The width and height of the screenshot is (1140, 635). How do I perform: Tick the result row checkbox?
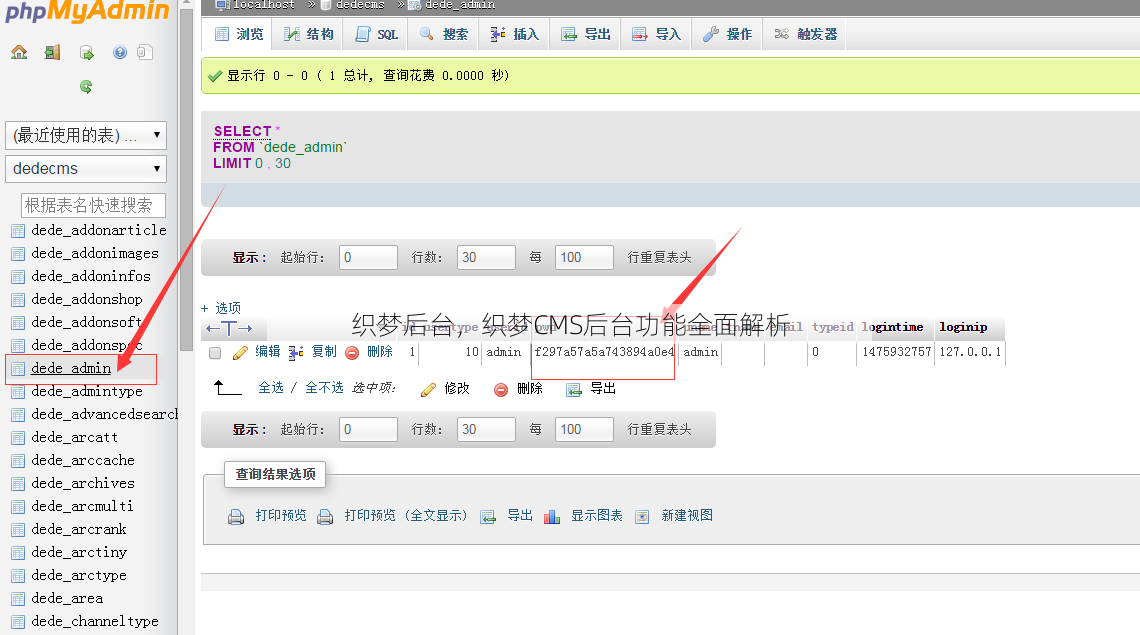tap(214, 354)
